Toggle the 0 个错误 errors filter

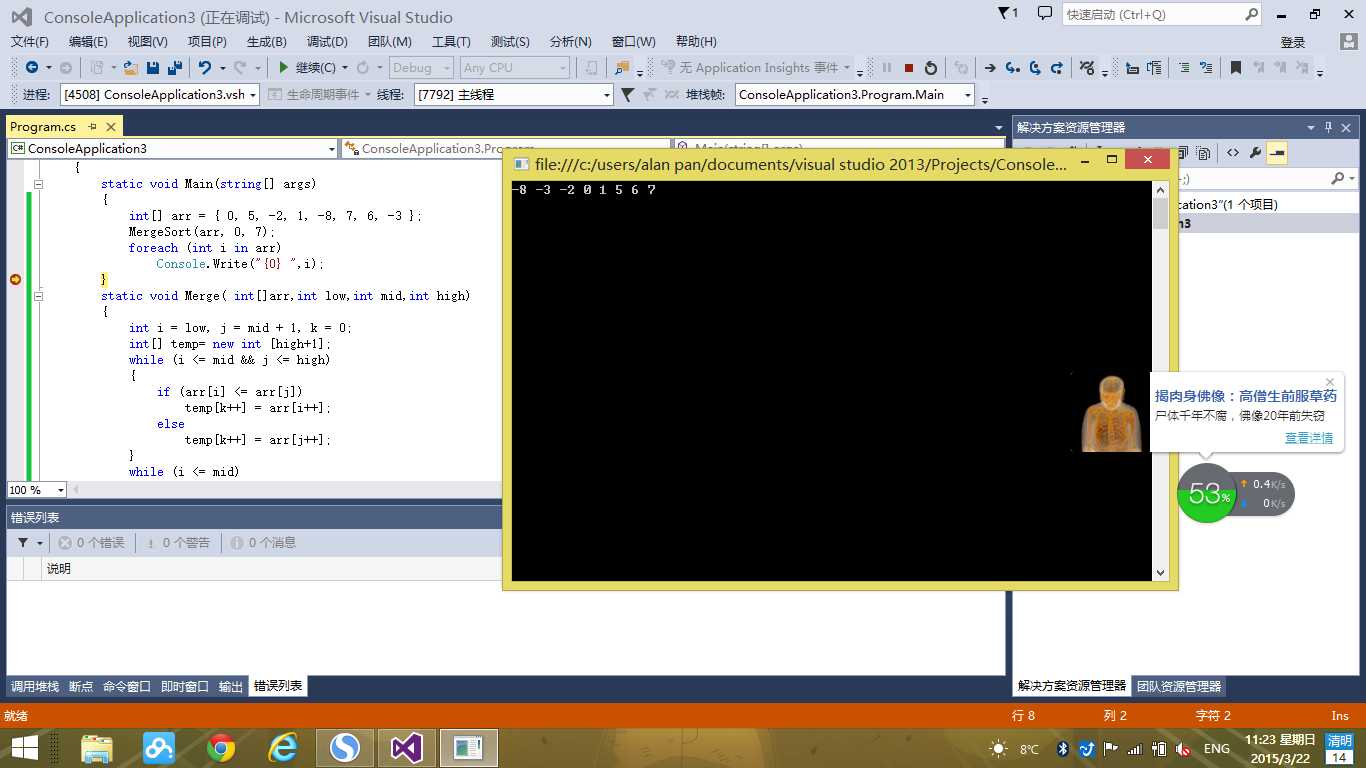pyautogui.click(x=91, y=542)
